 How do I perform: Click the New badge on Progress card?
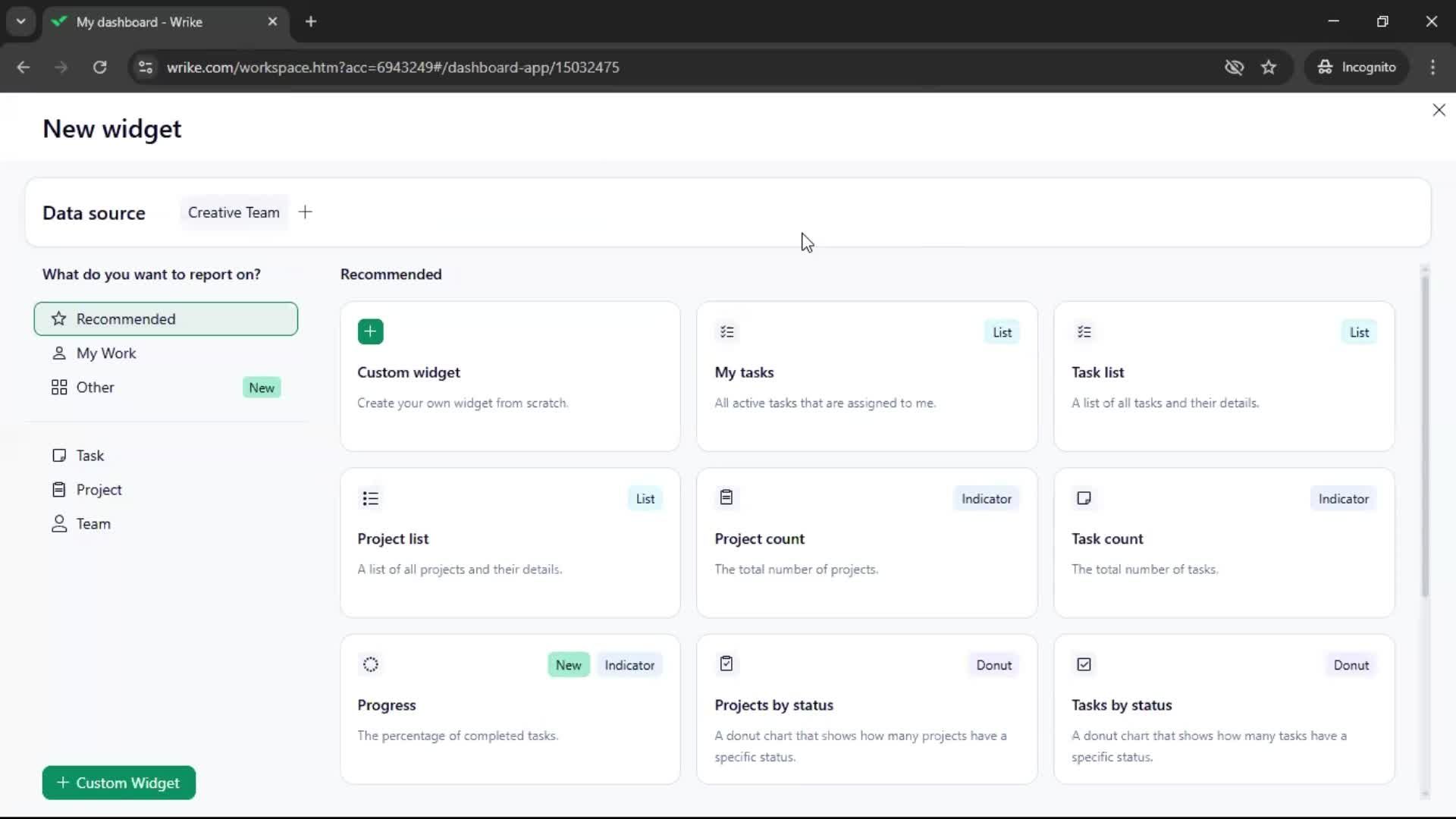coord(568,665)
